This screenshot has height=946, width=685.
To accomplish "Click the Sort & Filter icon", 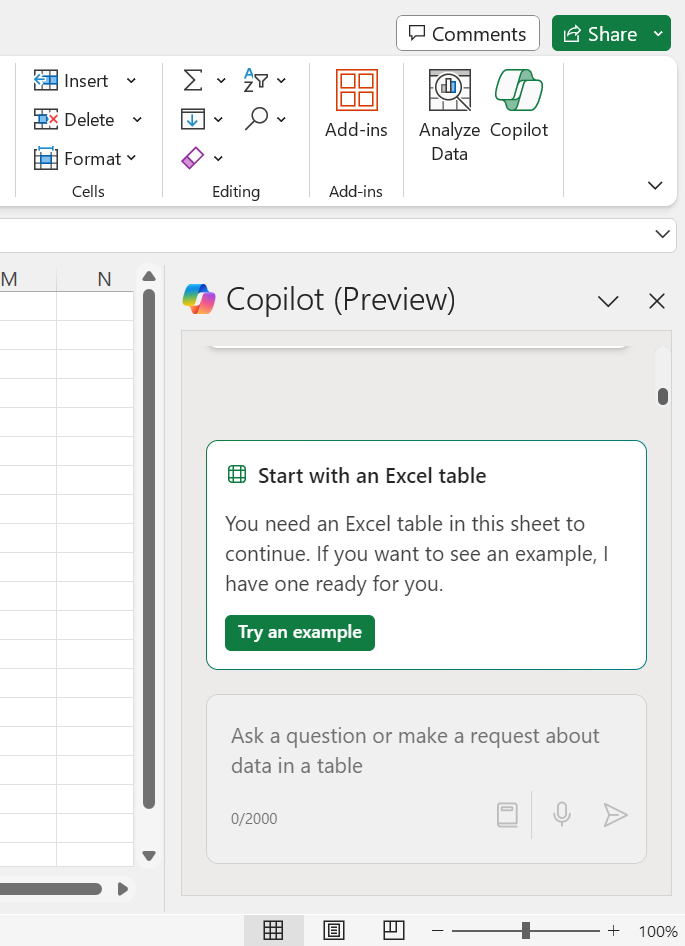I will pyautogui.click(x=255, y=80).
